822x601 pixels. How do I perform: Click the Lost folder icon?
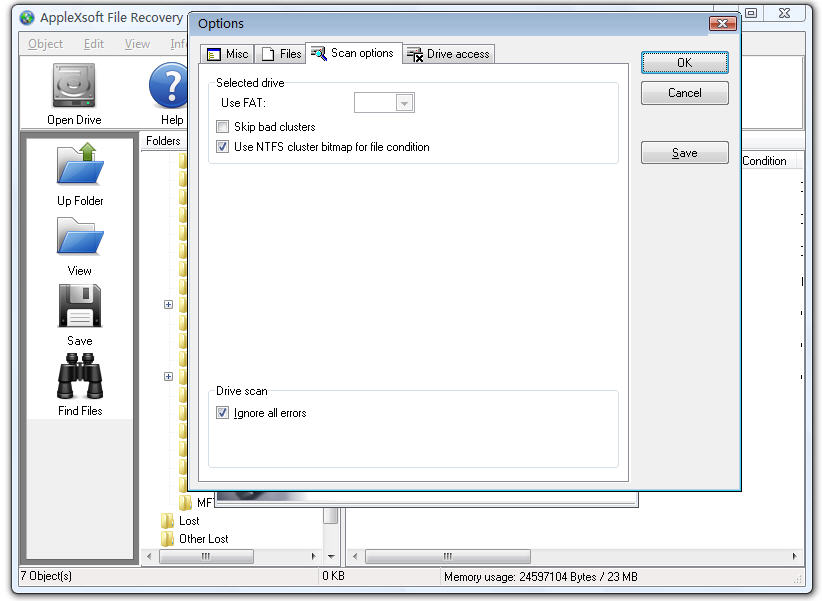[167, 521]
